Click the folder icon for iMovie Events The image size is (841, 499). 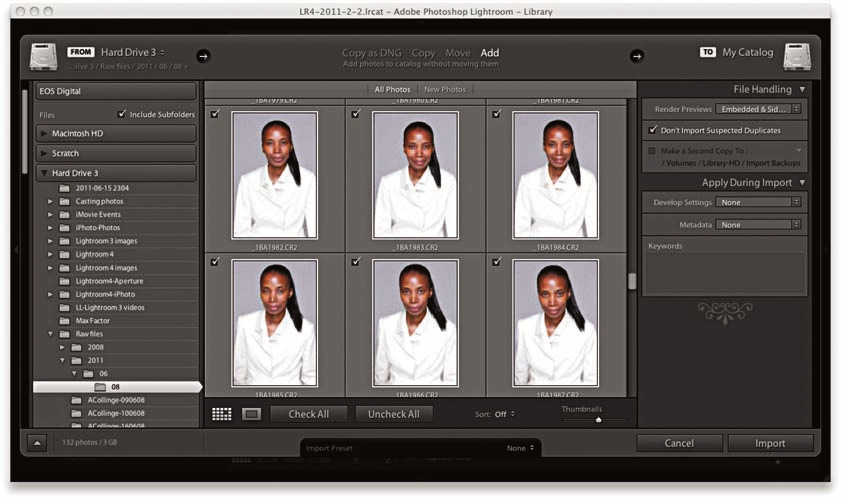click(64, 215)
